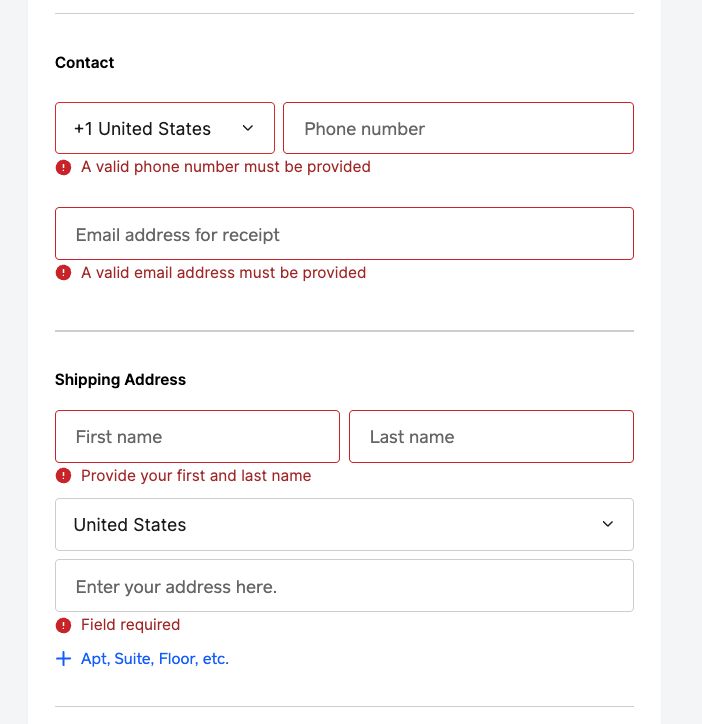
Task: Click the Enter your address here field
Action: pyautogui.click(x=345, y=585)
